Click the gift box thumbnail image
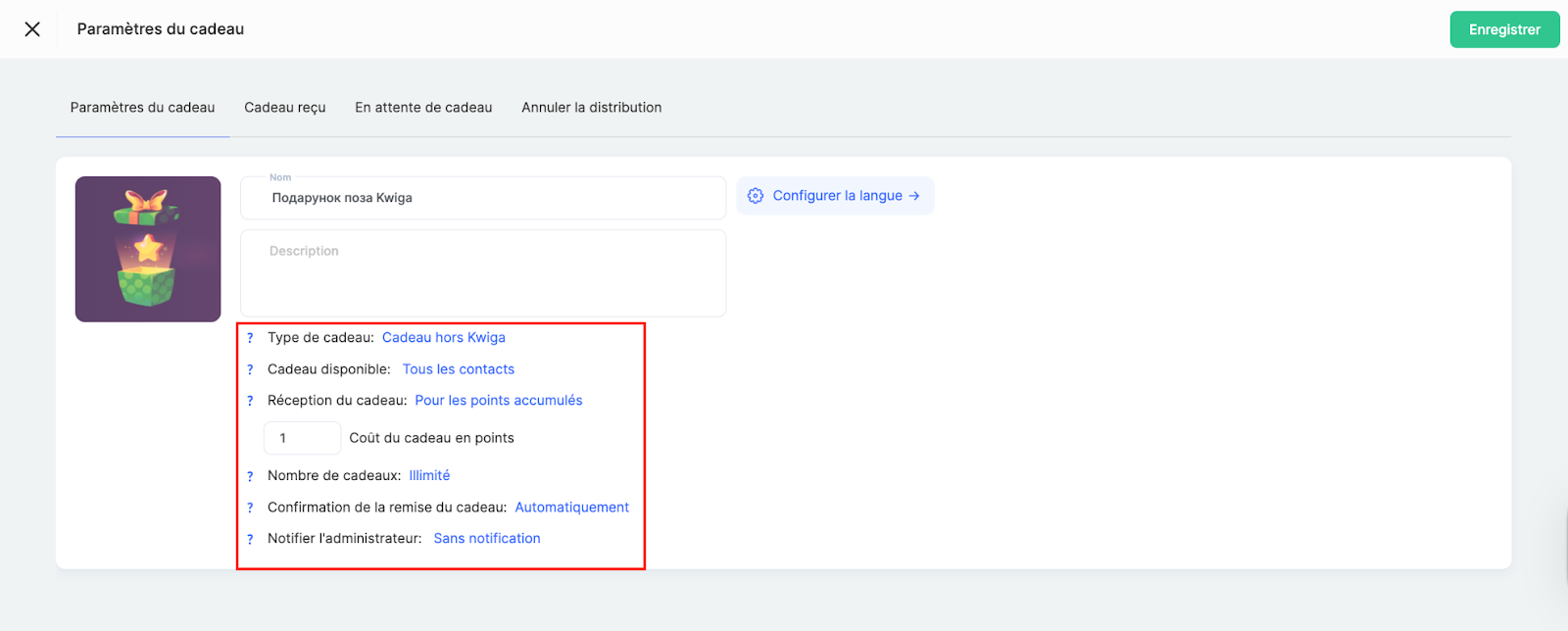 148,249
